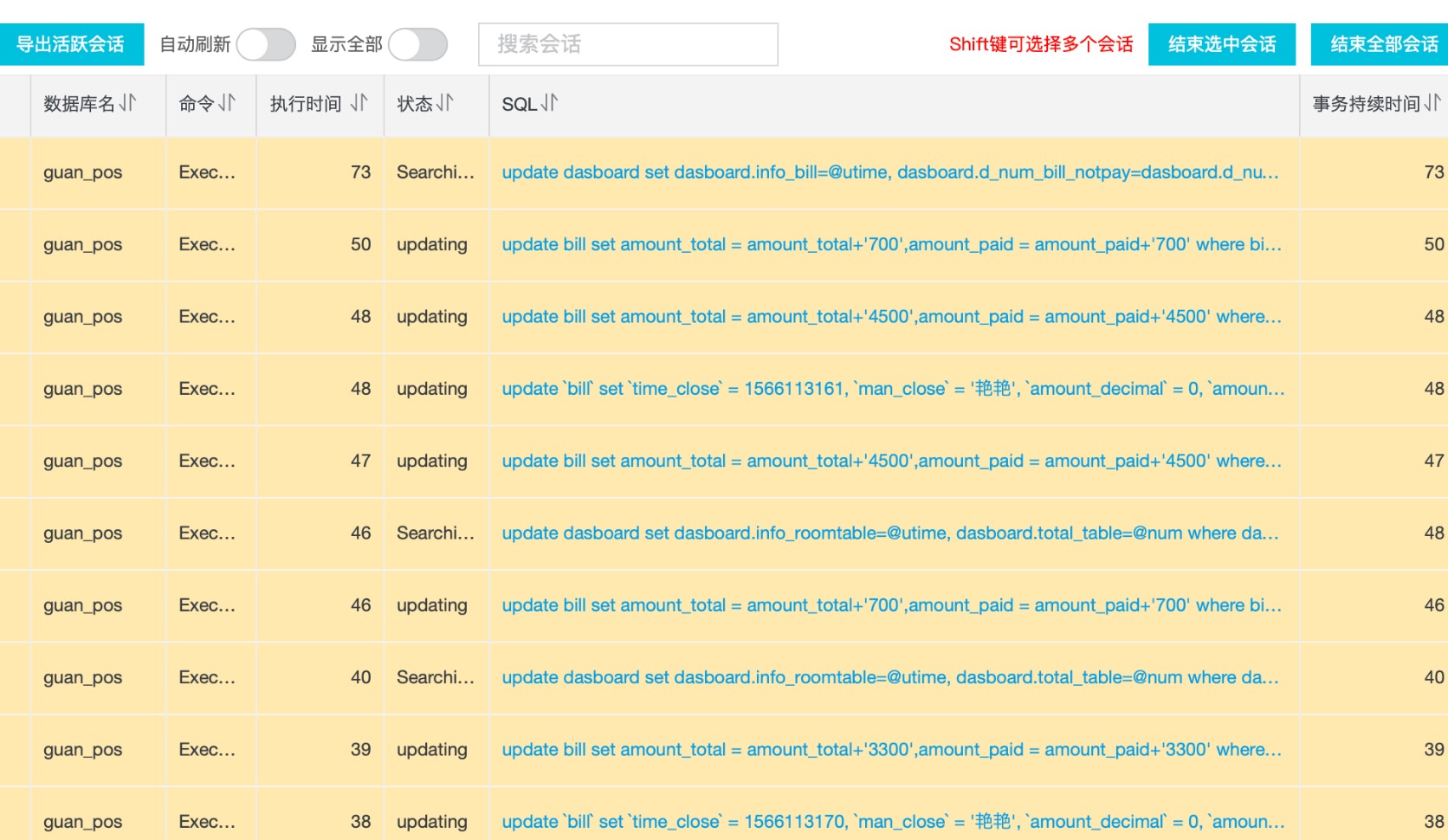Enable the 显示全部 switch
Image resolution: width=1448 pixels, height=840 pixels.
coord(417,44)
